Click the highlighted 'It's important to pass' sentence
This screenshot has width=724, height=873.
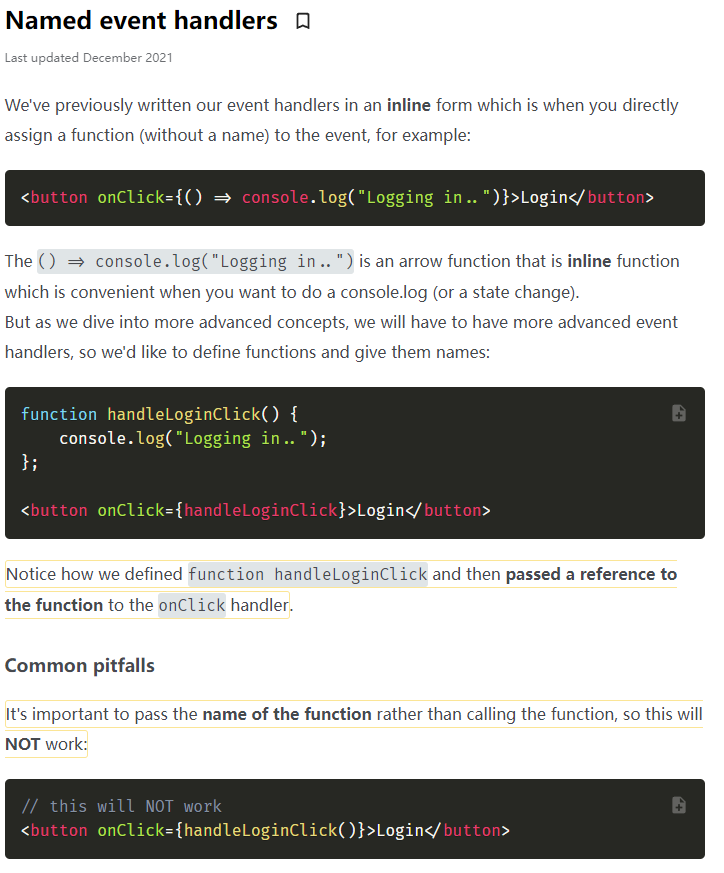102,714
